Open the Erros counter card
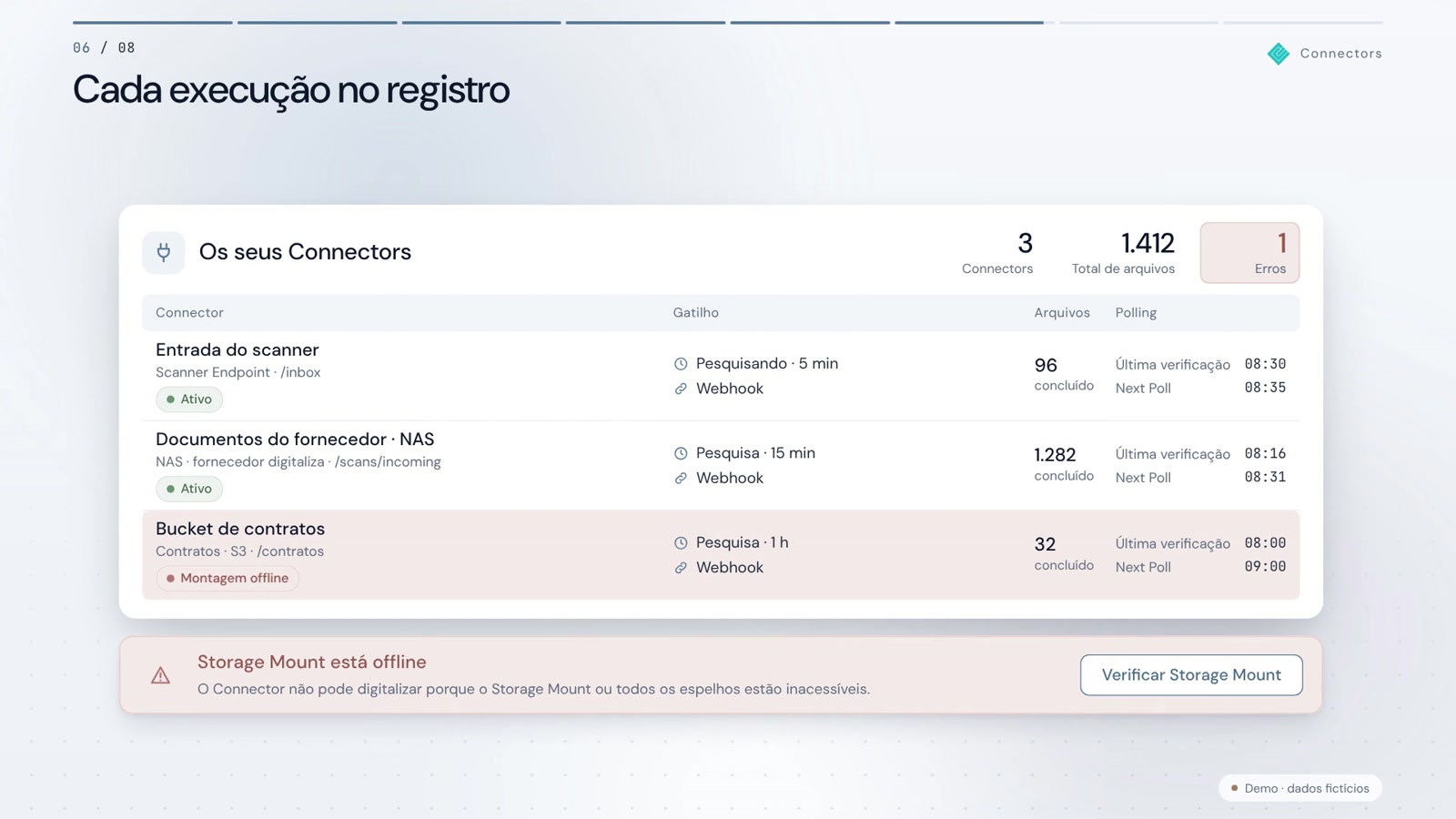Viewport: 1456px width, 819px height. point(1249,253)
